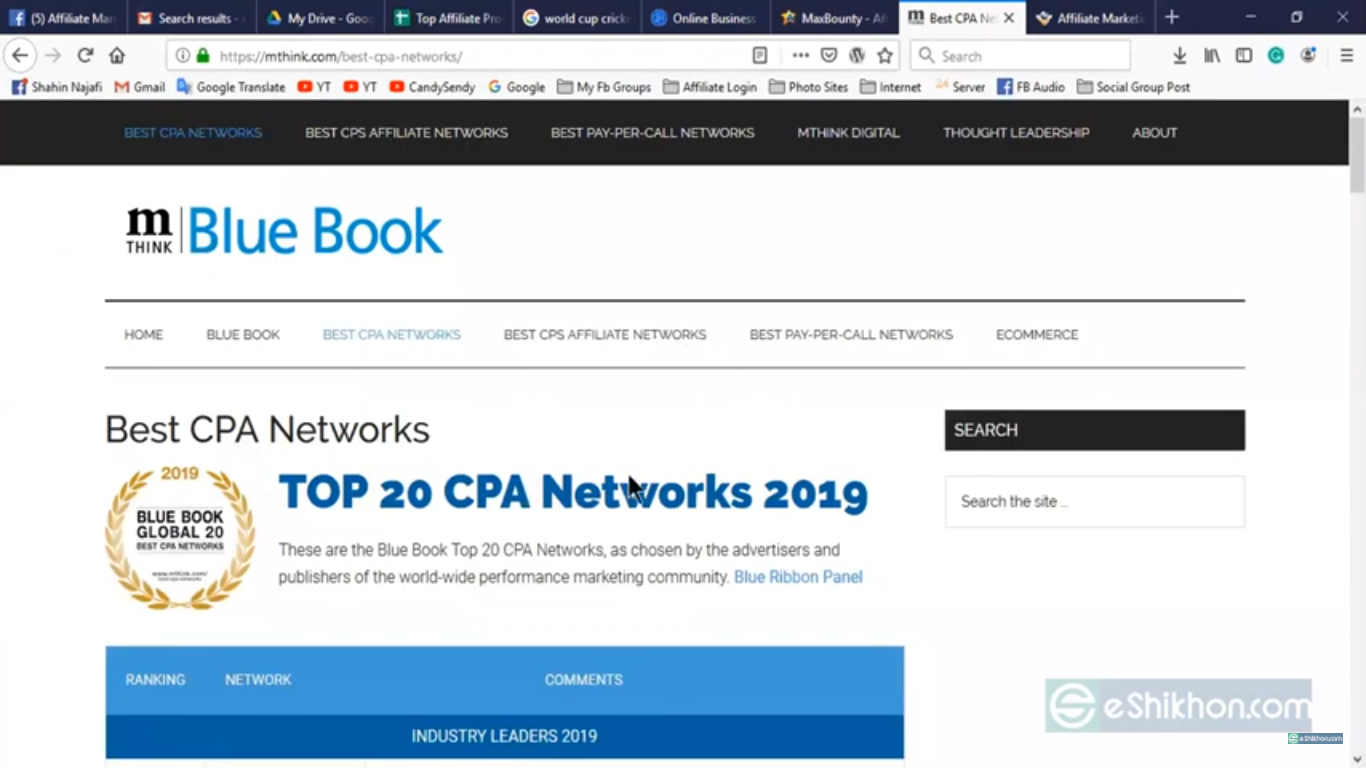Go to BEST PAY-PER-CALL NETWORKS page

(851, 334)
